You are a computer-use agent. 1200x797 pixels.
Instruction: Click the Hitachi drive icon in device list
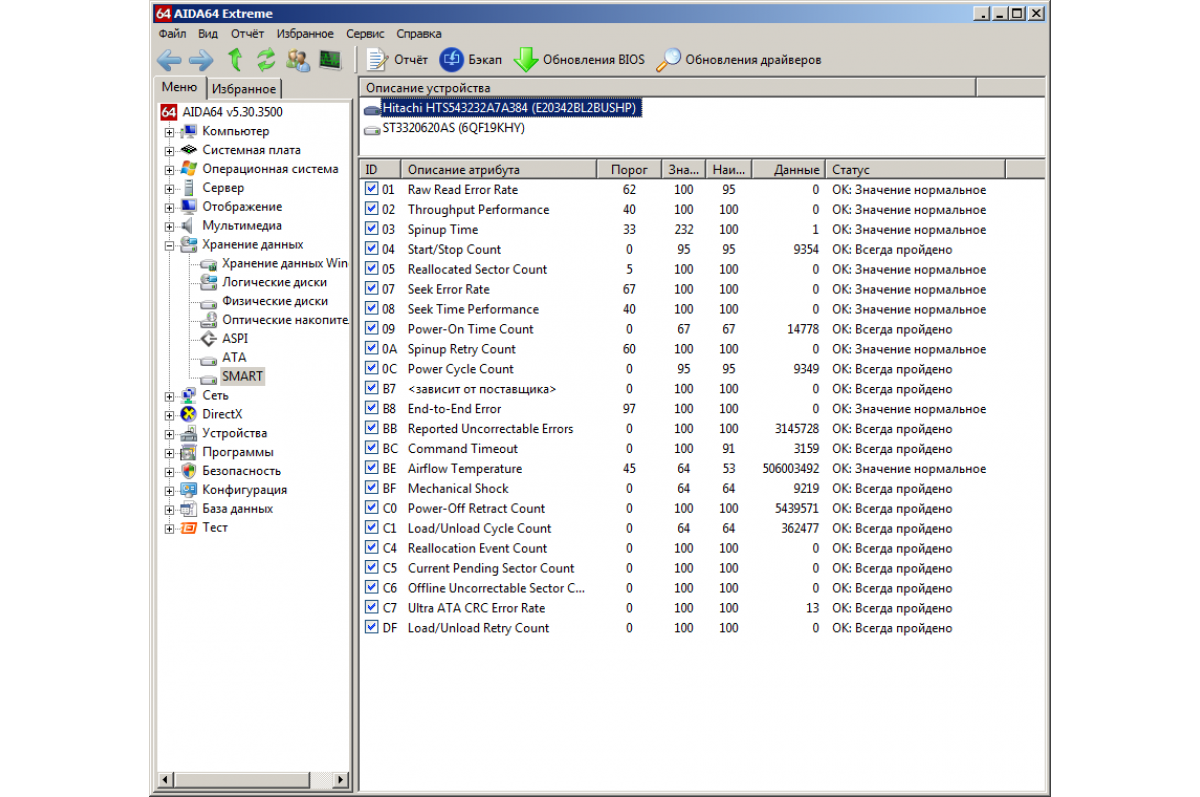tap(372, 108)
